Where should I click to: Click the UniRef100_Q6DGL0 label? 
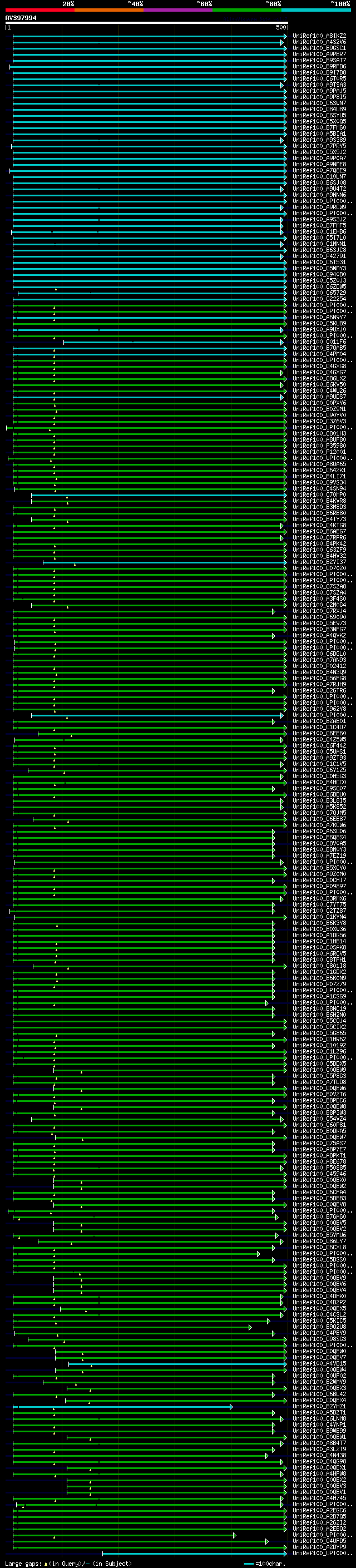coord(319,654)
